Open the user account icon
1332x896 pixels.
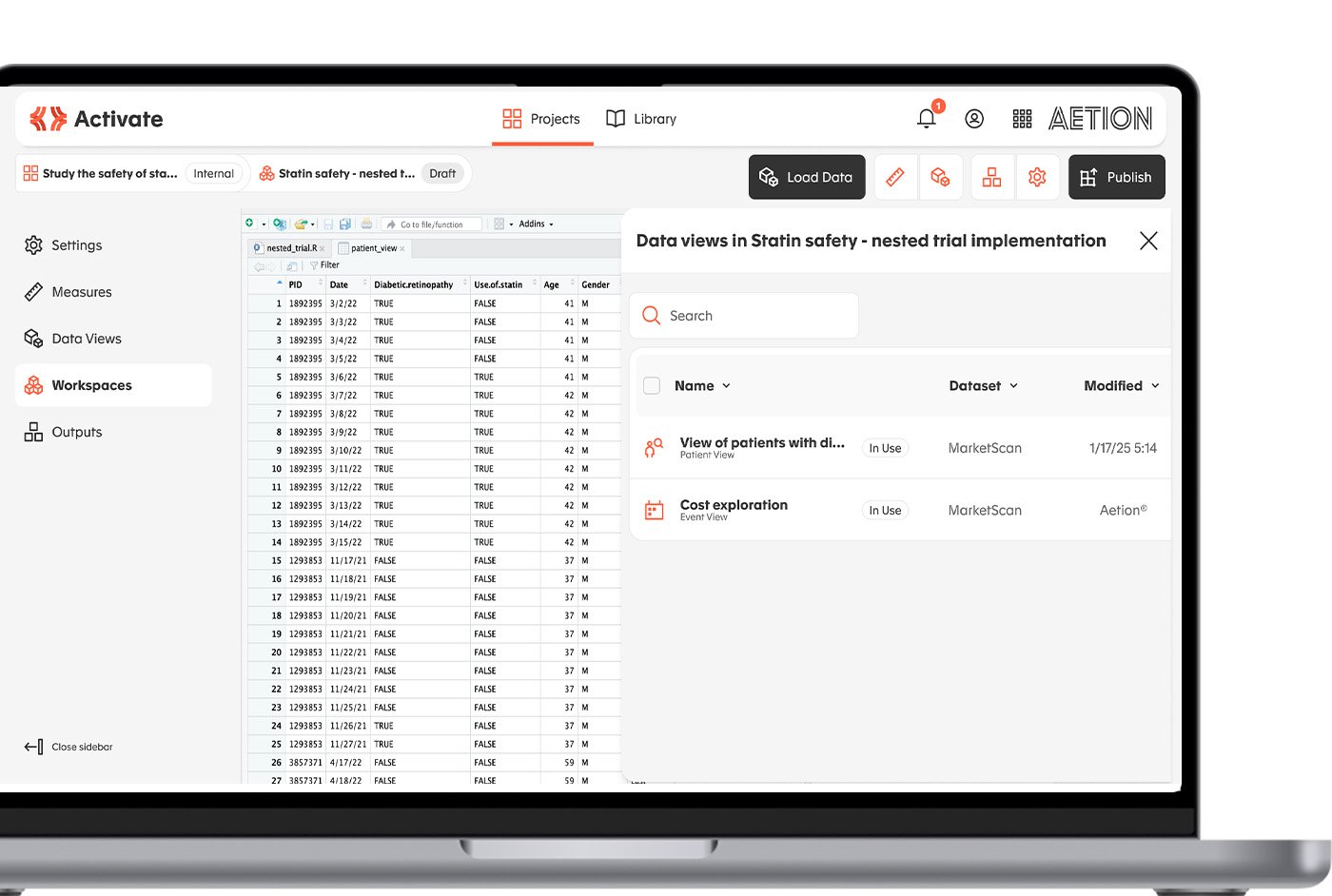(x=974, y=118)
